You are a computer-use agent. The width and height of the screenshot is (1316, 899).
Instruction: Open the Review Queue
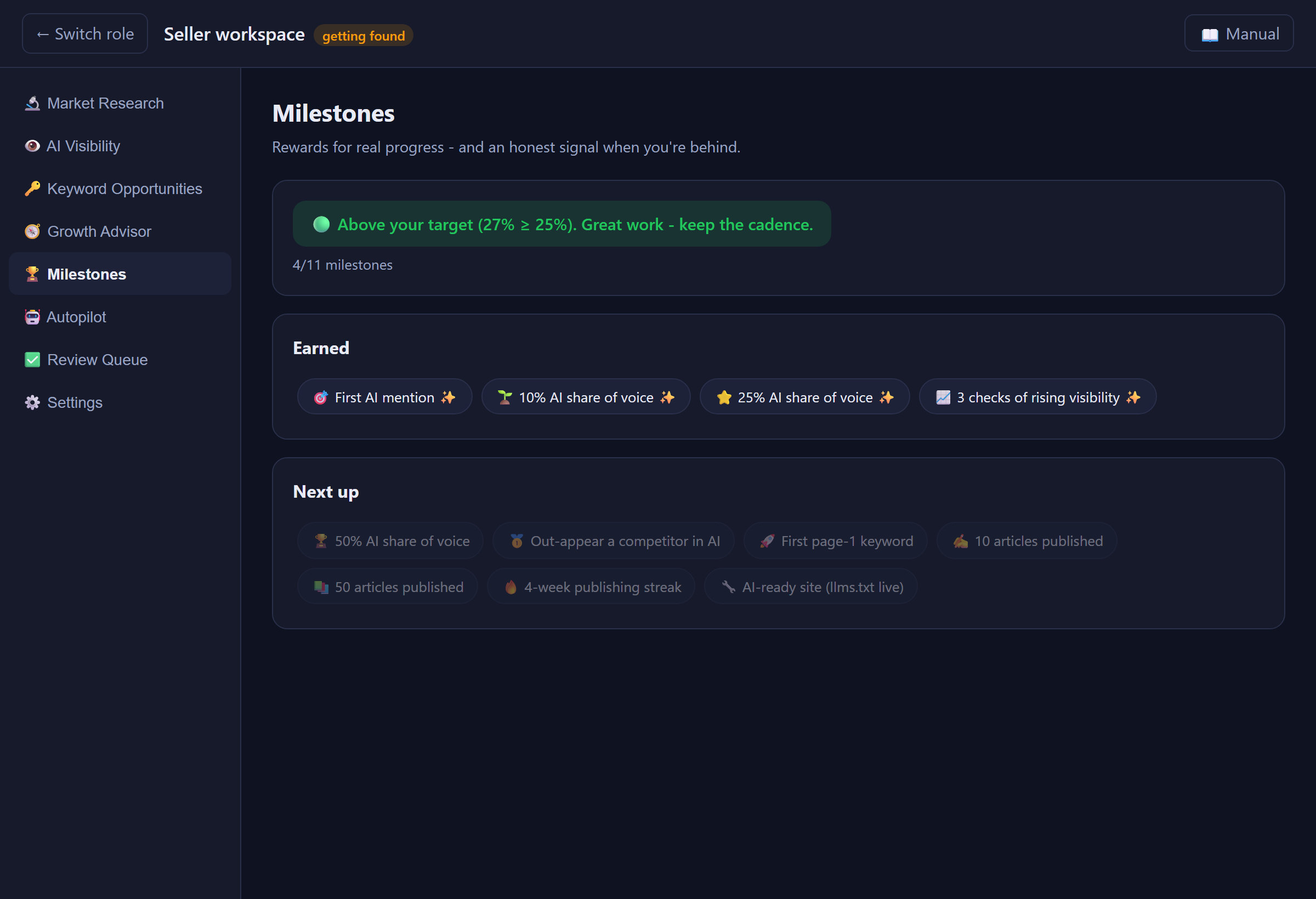[x=120, y=360]
